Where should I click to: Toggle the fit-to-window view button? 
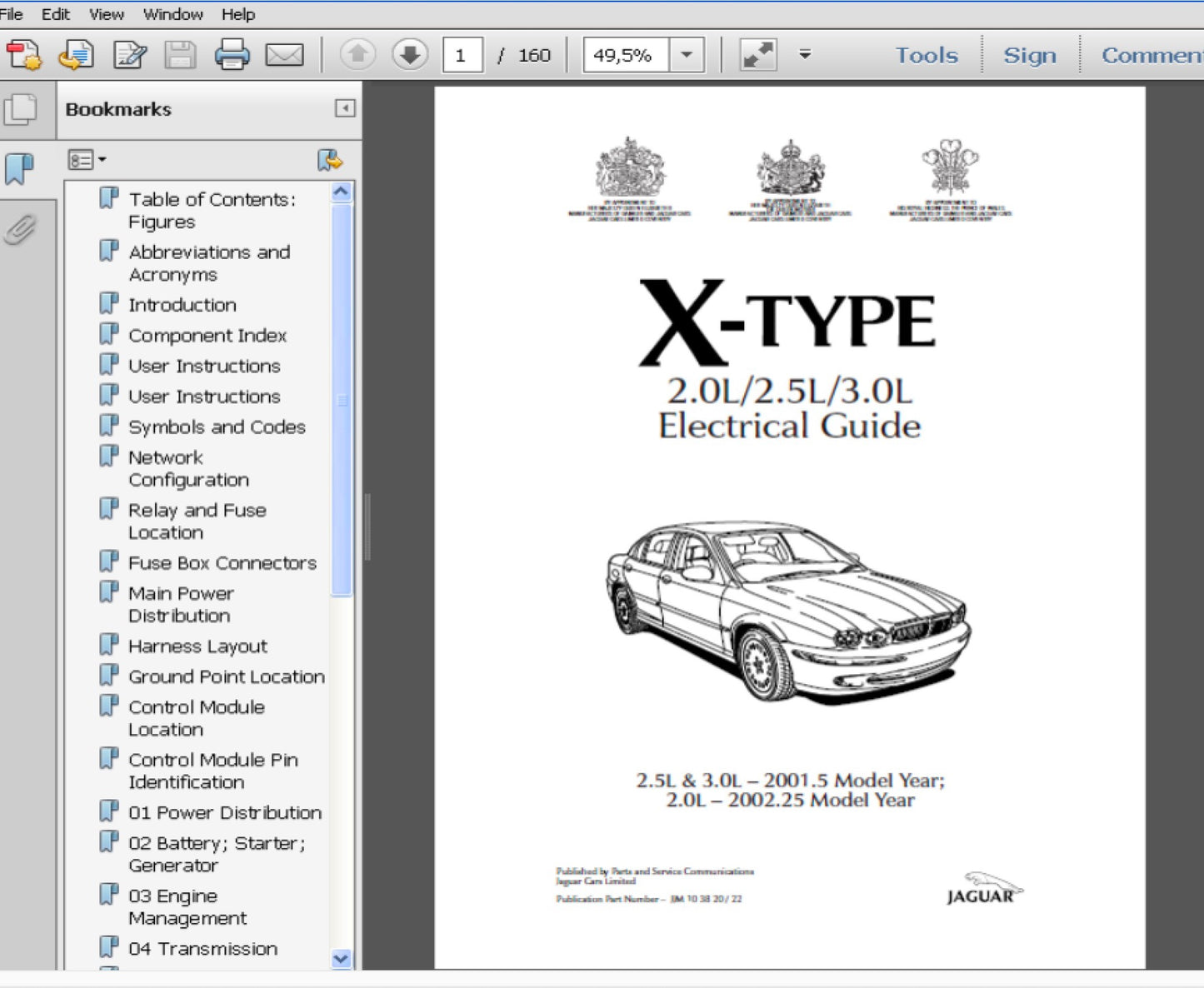[758, 55]
